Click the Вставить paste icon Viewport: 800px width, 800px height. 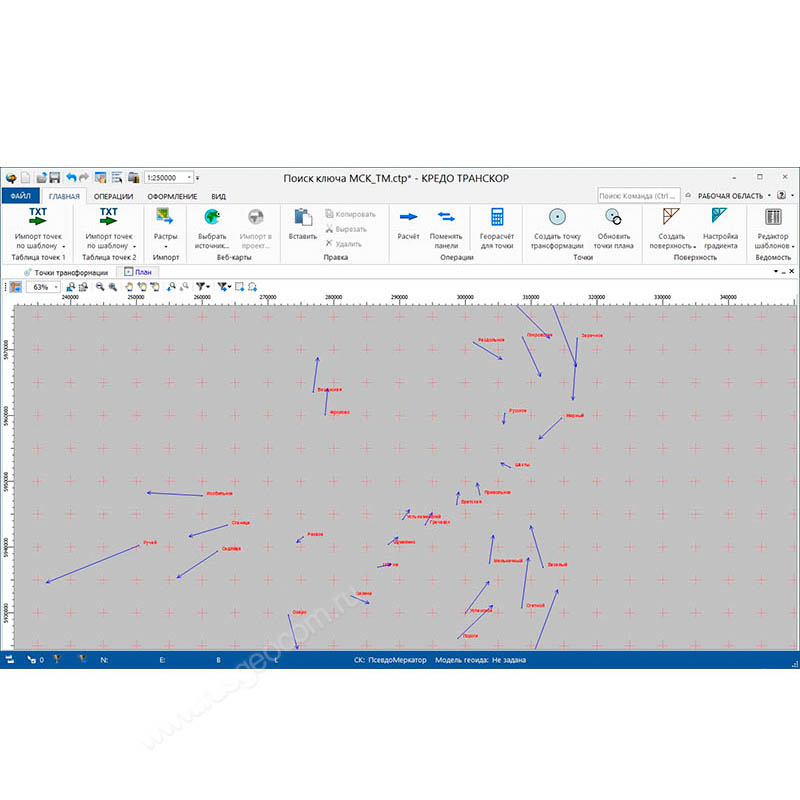tap(302, 217)
